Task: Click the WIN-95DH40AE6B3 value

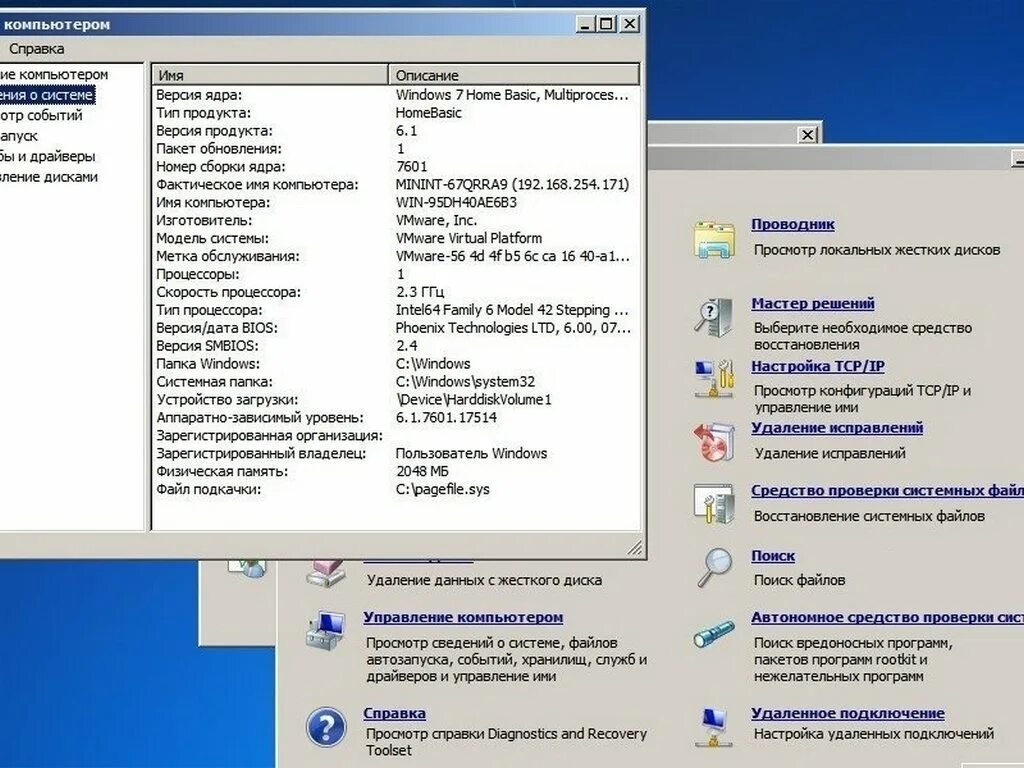Action: coord(456,202)
